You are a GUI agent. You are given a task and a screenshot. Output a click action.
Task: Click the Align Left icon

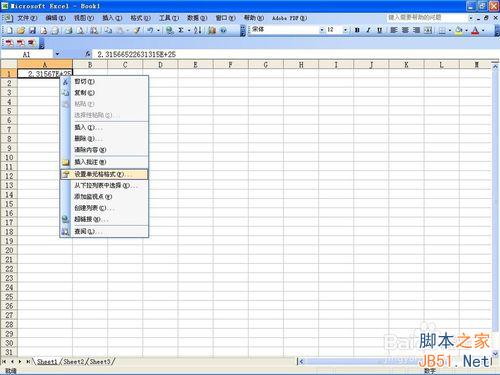pos(394,30)
